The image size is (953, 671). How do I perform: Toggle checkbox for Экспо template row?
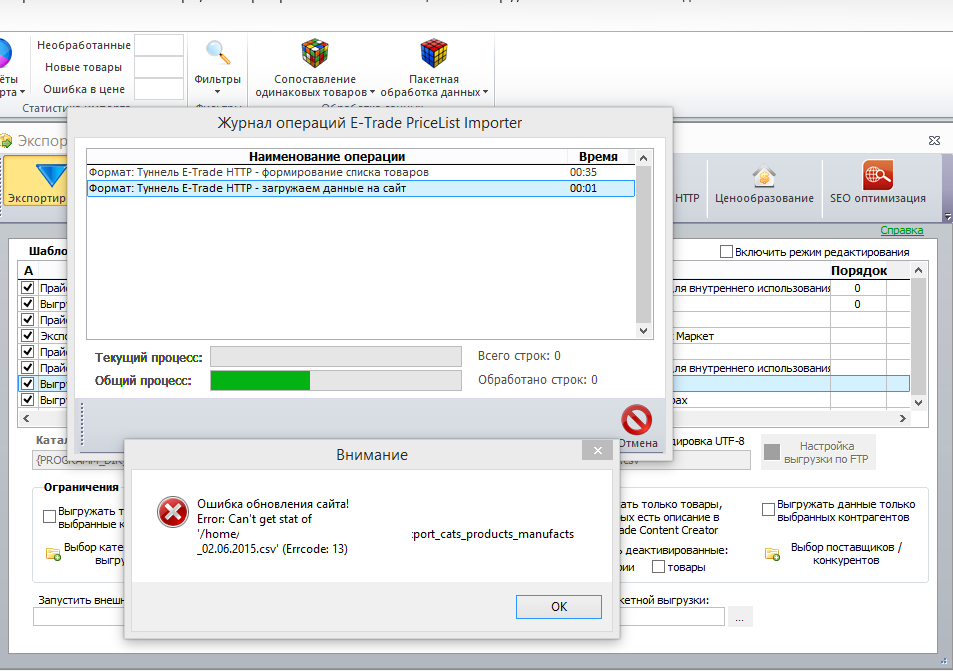[x=27, y=336]
